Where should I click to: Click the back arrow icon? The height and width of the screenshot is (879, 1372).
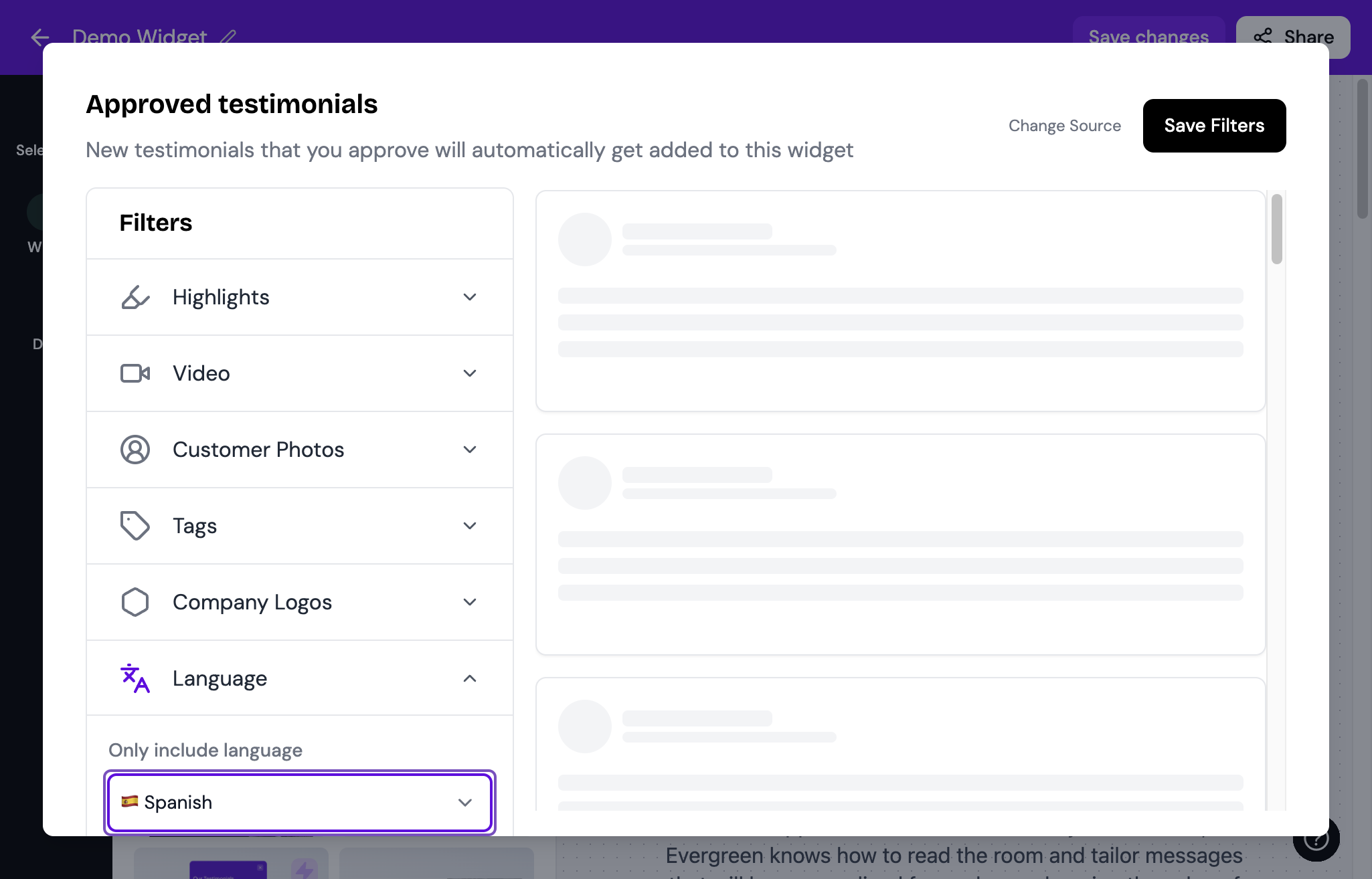(40, 37)
